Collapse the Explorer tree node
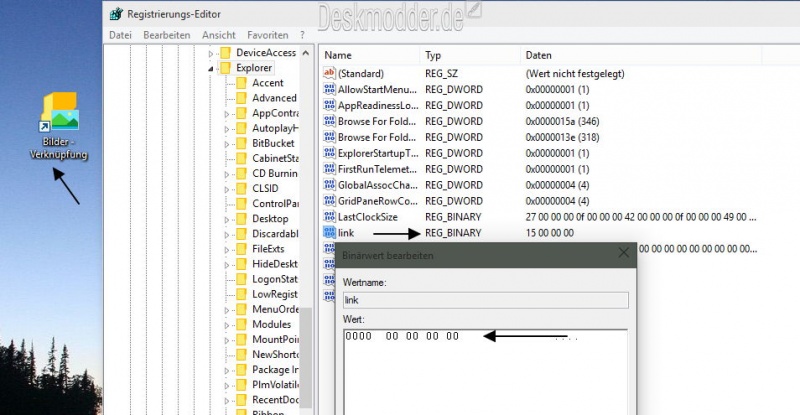Viewport: 800px width, 415px height. click(x=211, y=68)
